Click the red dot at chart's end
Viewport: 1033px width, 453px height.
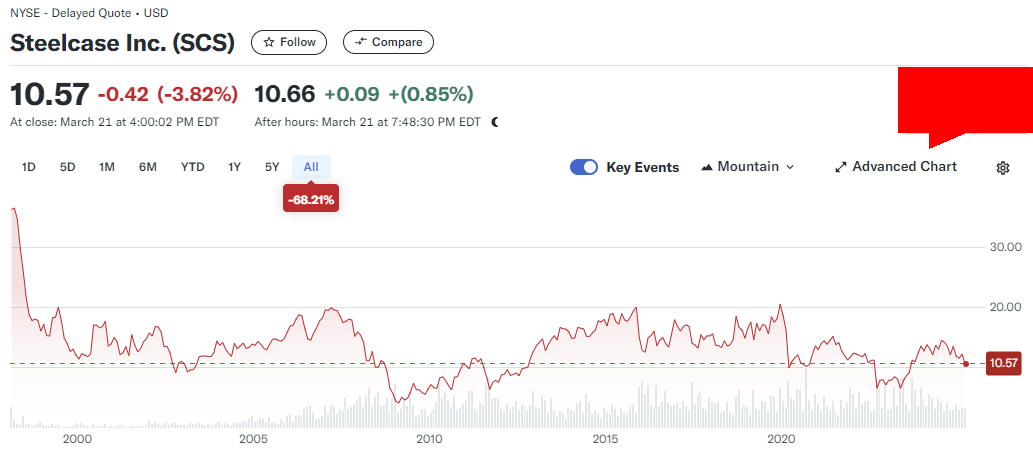point(966,363)
